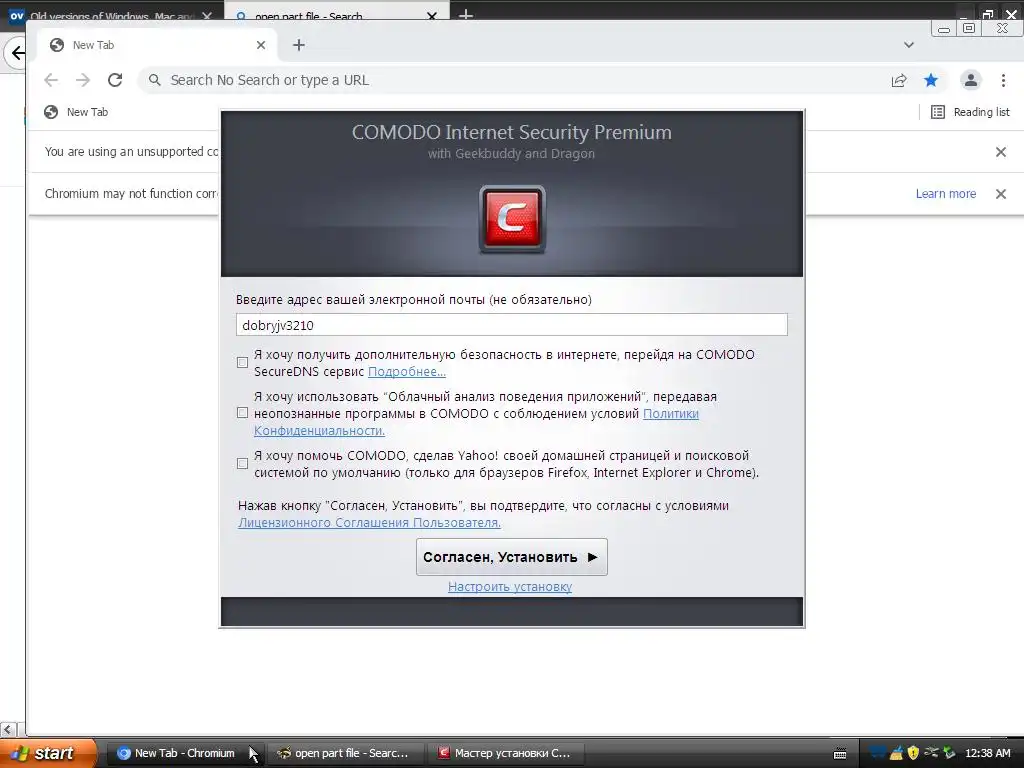Open the Chromium three-dot menu
The image size is (1024, 768).
click(1003, 80)
